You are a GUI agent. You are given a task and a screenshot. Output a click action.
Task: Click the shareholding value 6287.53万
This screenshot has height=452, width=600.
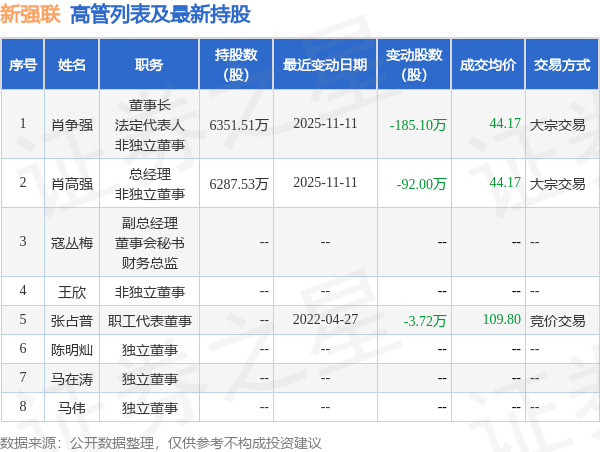point(239,184)
